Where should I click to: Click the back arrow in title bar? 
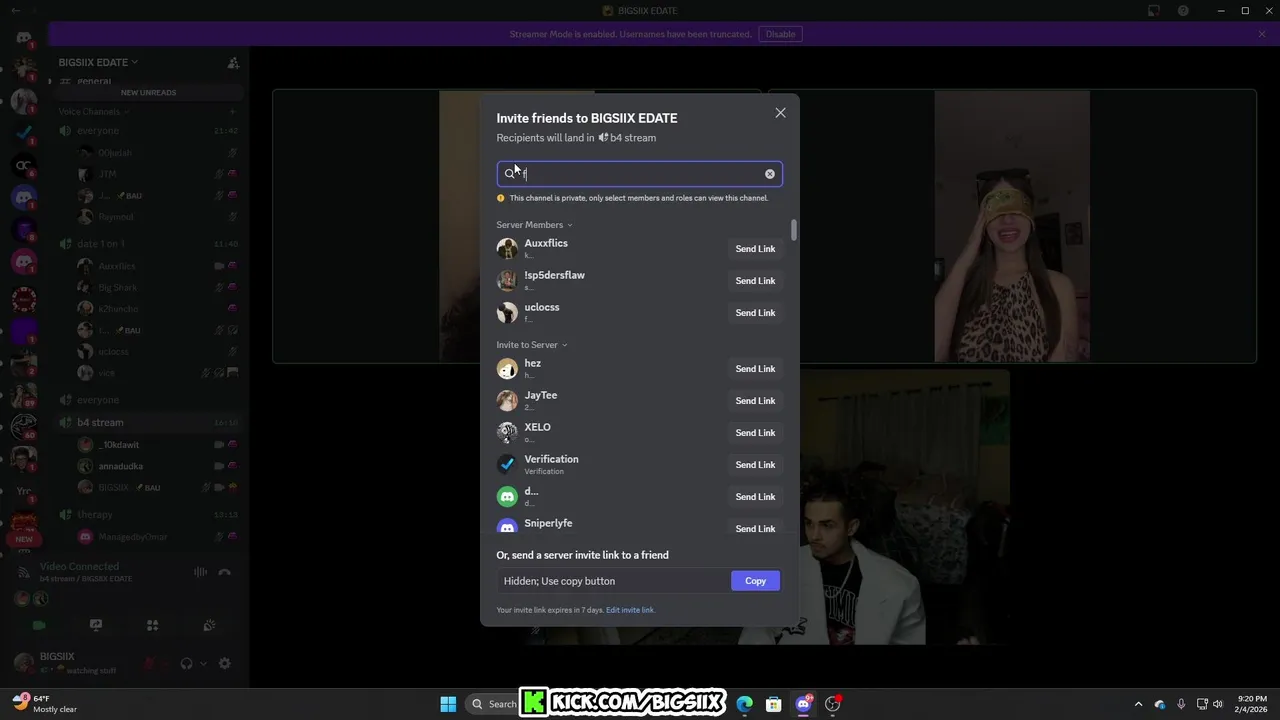[15, 11]
